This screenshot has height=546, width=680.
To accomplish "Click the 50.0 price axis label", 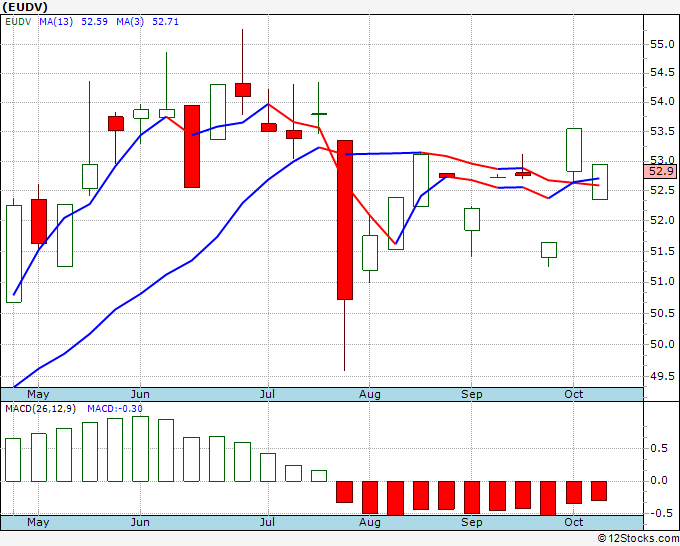I will pos(662,344).
